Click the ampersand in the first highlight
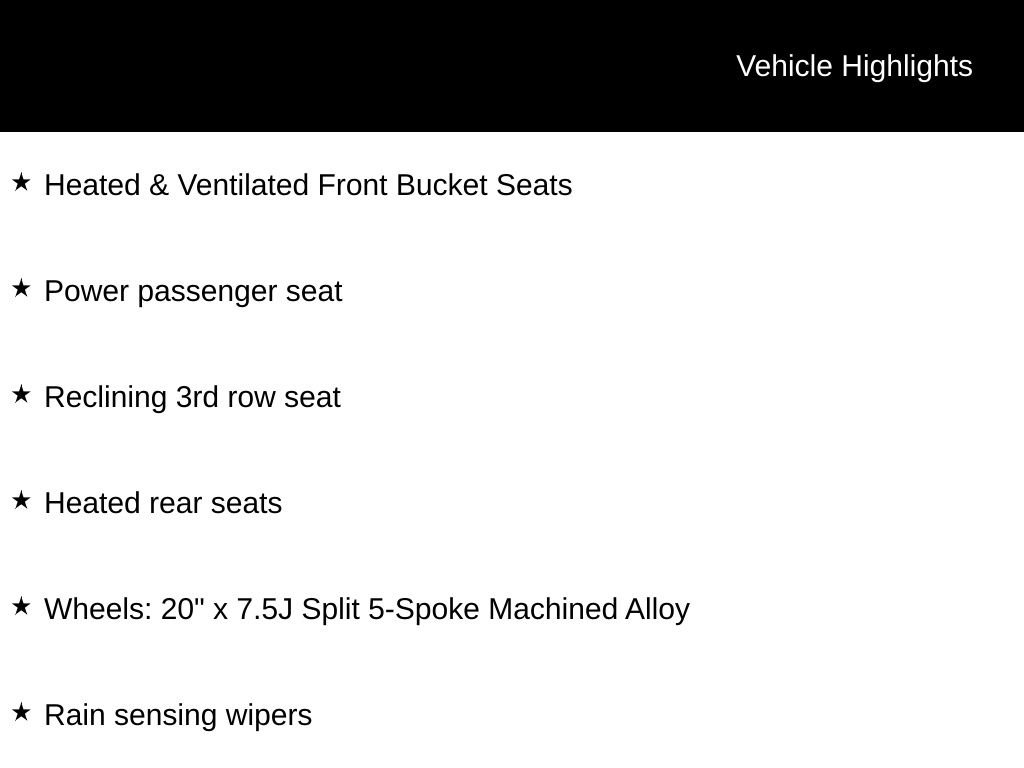 (159, 185)
